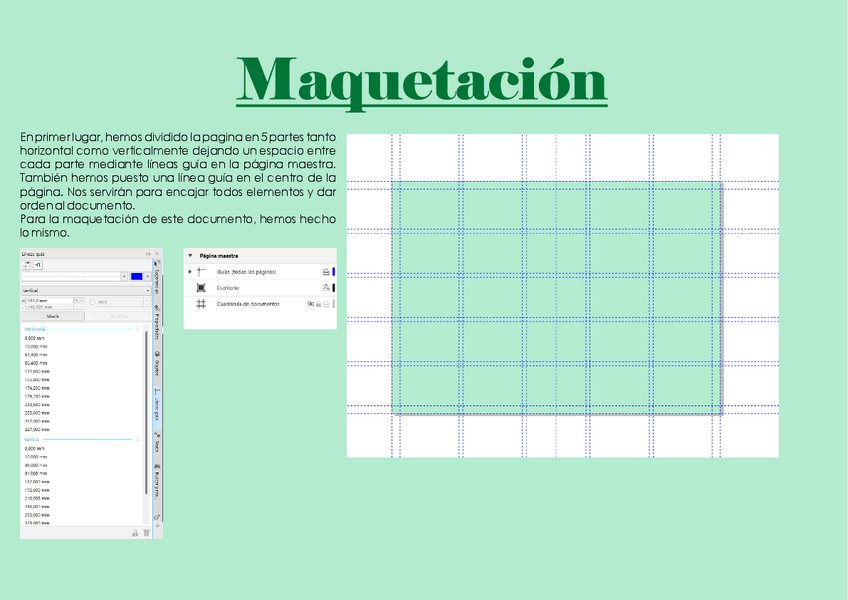Select the 61,400 mm horizontal guideline entry
The width and height of the screenshot is (848, 600).
click(x=37, y=355)
